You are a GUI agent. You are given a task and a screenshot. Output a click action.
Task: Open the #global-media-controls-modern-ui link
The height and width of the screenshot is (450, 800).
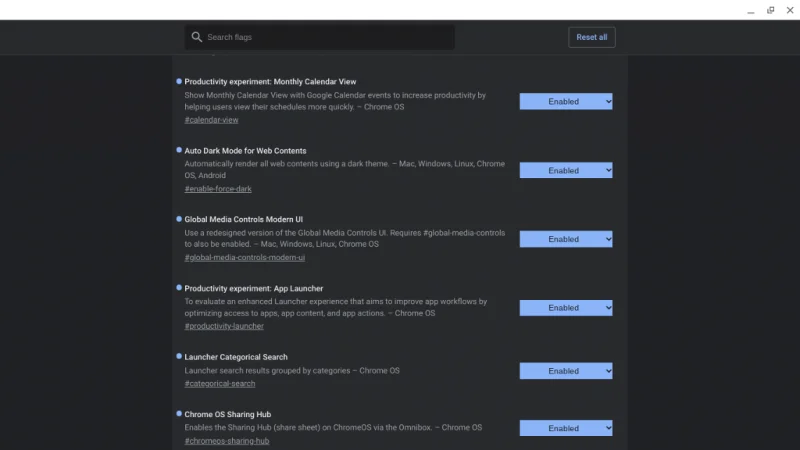tap(245, 258)
